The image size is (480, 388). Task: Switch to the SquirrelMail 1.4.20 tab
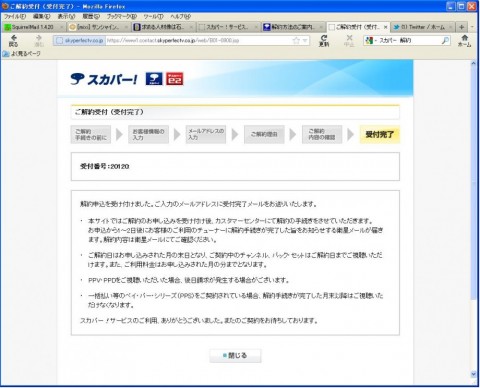(34, 27)
